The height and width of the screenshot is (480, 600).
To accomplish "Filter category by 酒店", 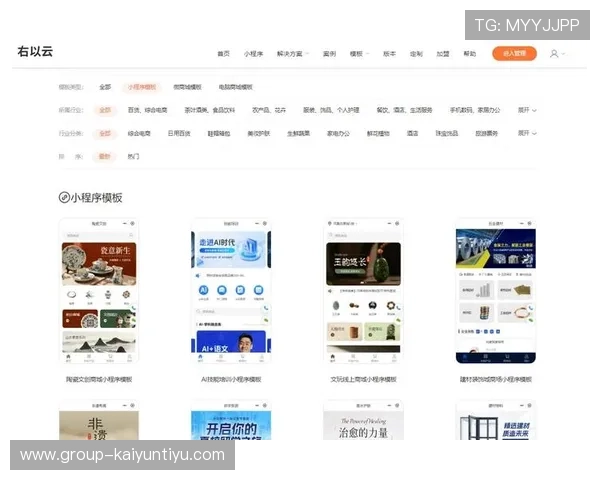I will (x=412, y=134).
